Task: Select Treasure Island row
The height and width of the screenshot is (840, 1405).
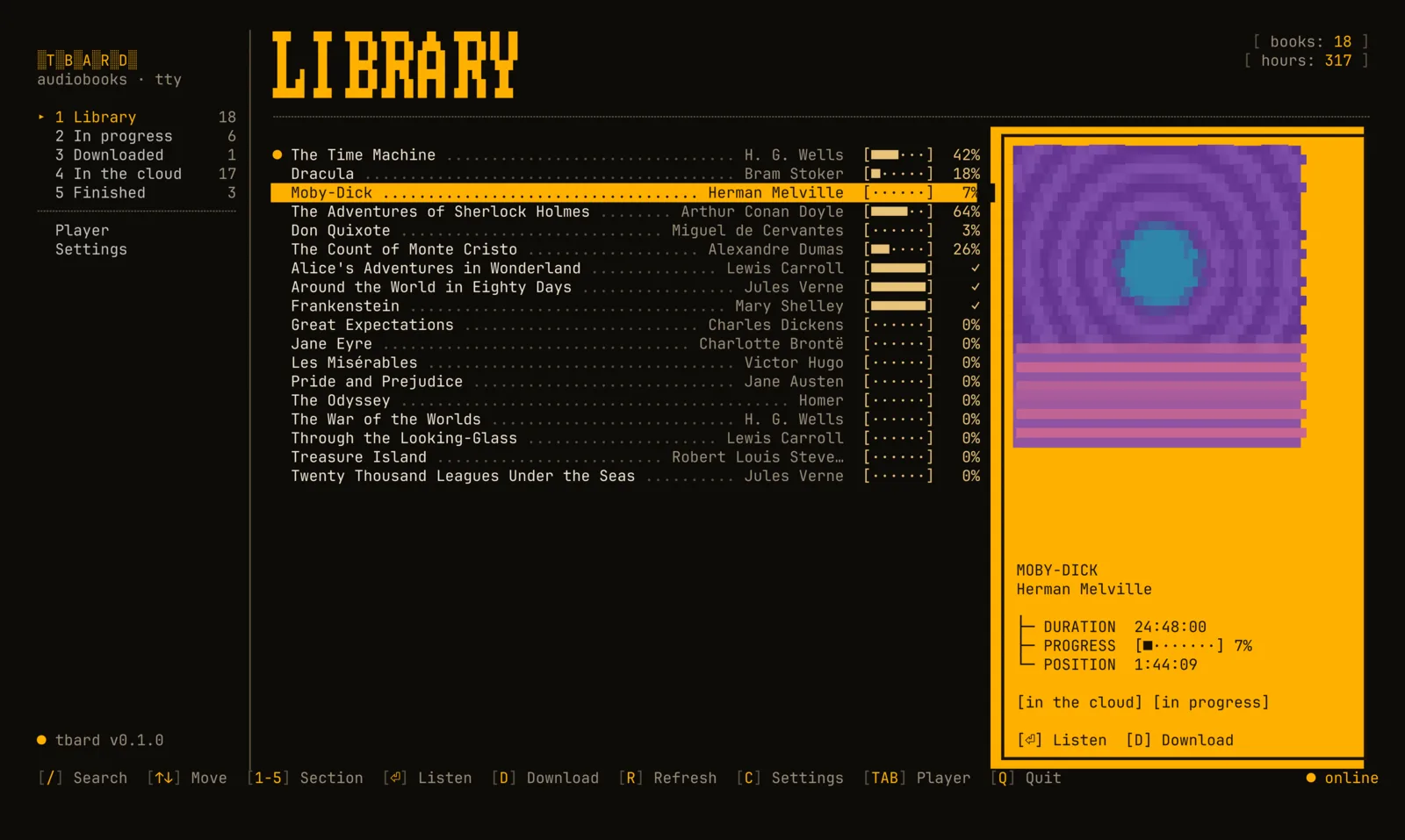Action: coord(626,456)
